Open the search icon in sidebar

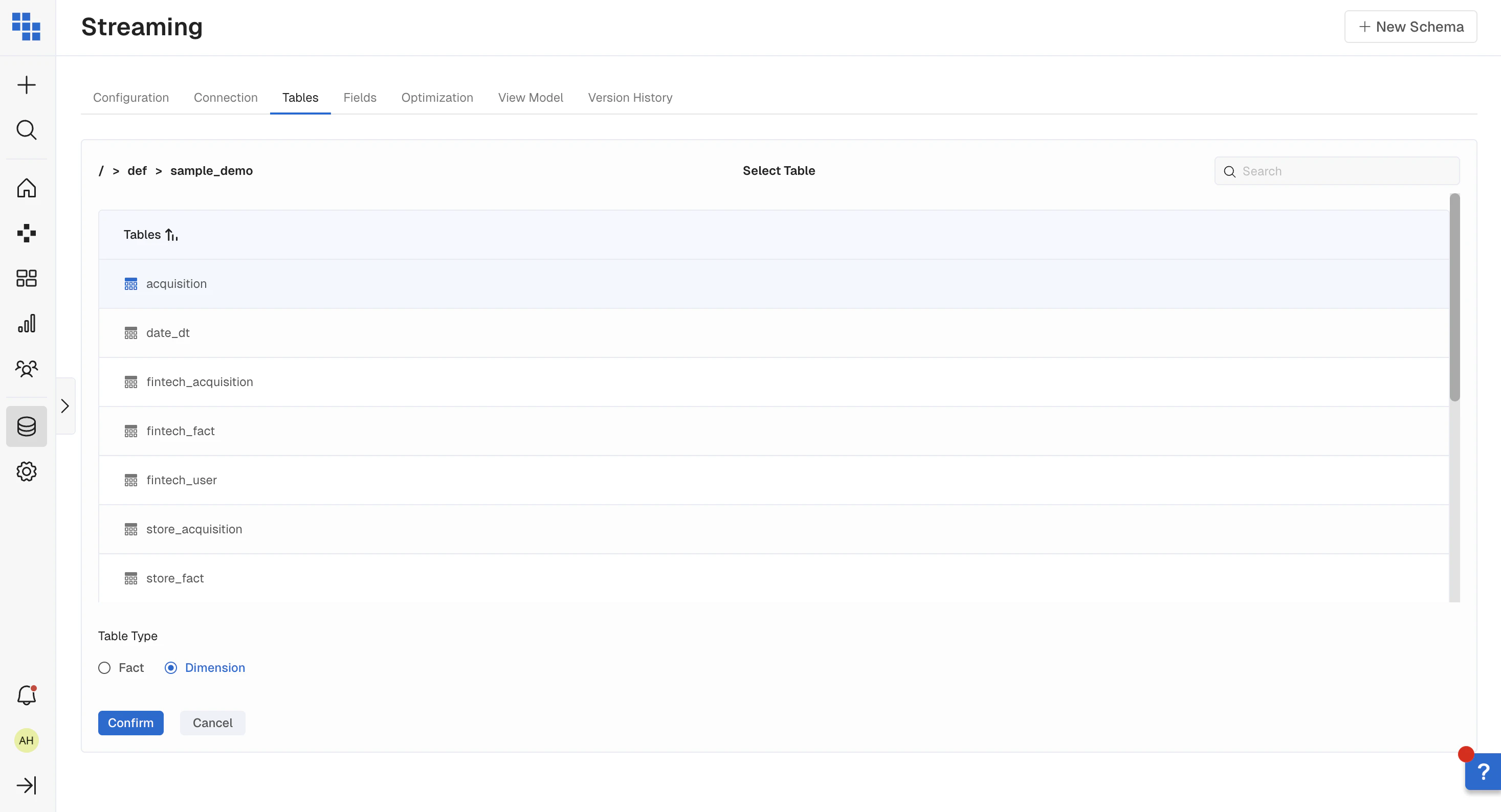click(26, 130)
